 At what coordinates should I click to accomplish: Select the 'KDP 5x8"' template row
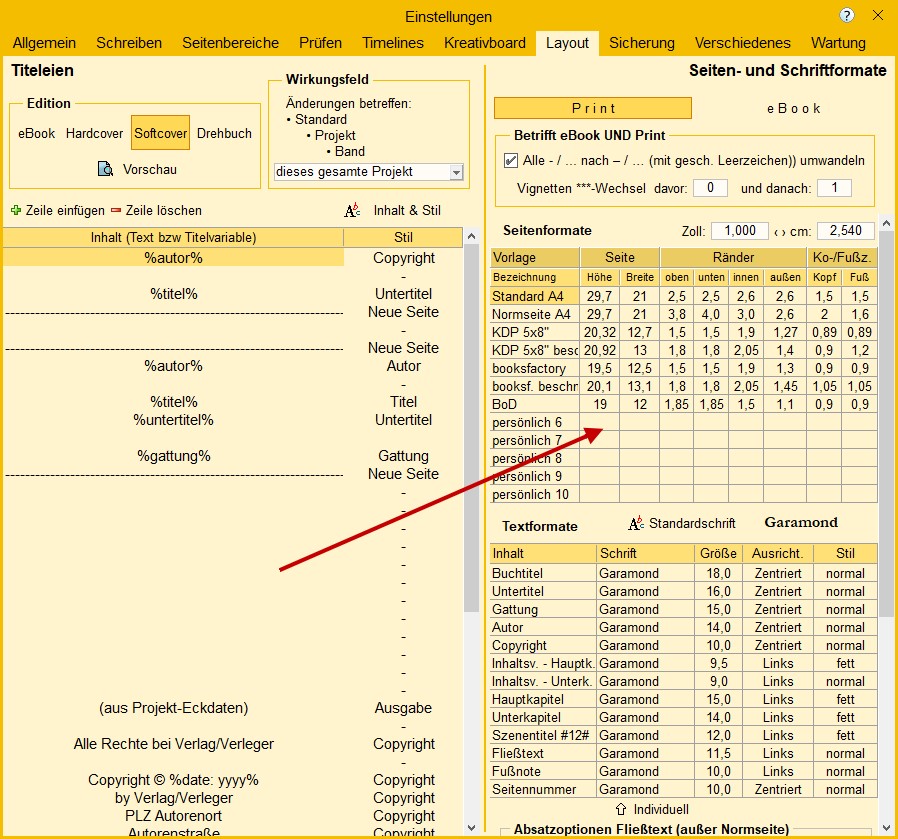(684, 332)
